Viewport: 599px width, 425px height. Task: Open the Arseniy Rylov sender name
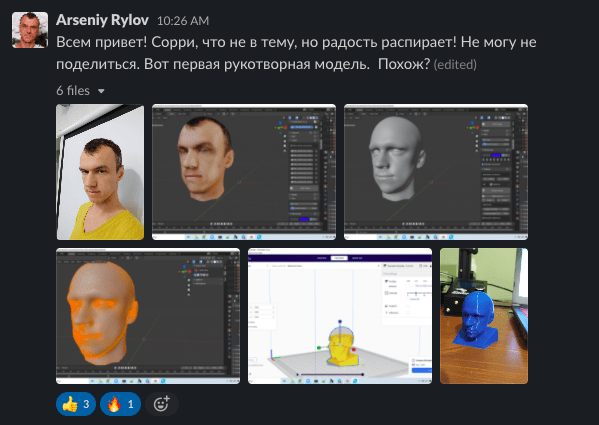click(102, 20)
